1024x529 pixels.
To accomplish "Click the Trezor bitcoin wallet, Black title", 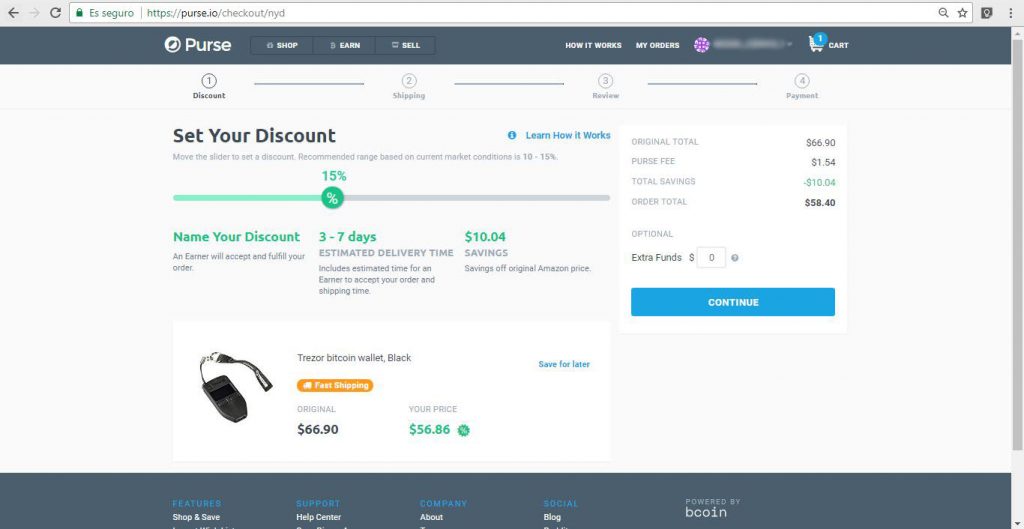I will coord(354,358).
